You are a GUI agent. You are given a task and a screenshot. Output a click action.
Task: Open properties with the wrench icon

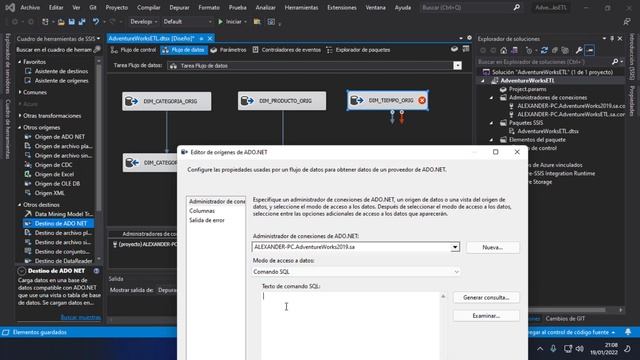pyautogui.click(x=579, y=50)
